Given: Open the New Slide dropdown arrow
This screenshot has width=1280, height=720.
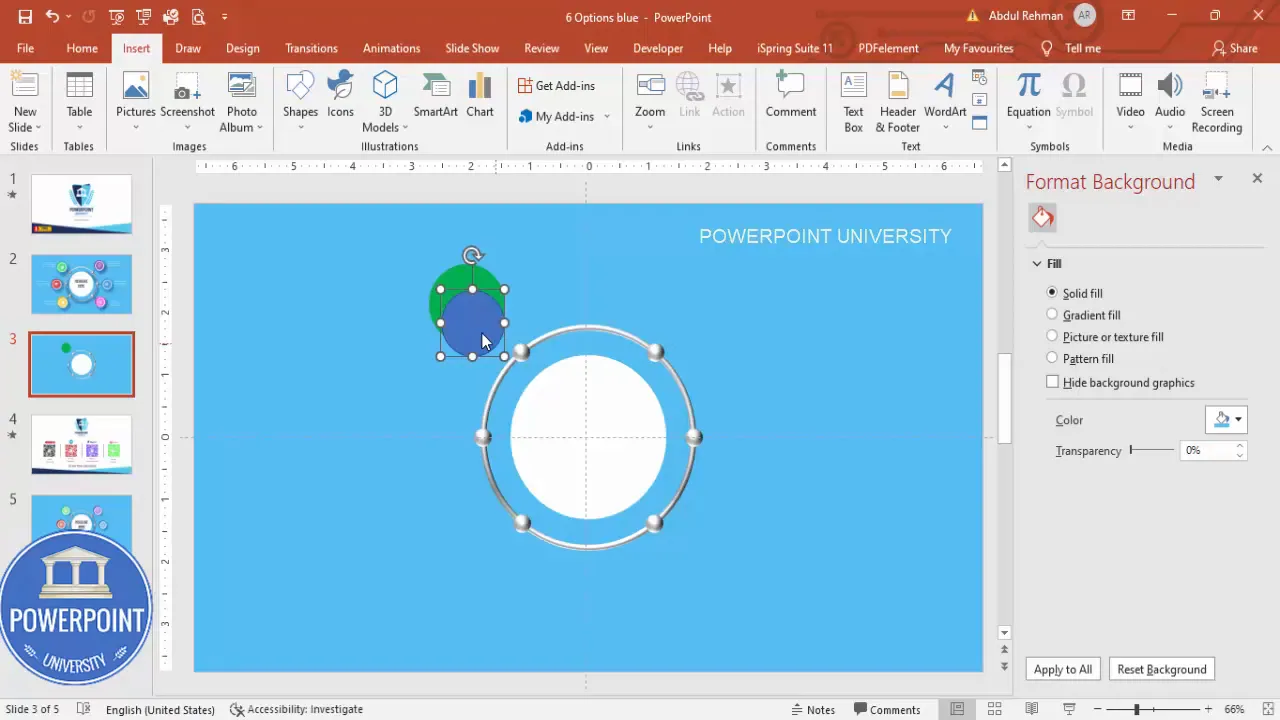Looking at the screenshot, I should 38,128.
